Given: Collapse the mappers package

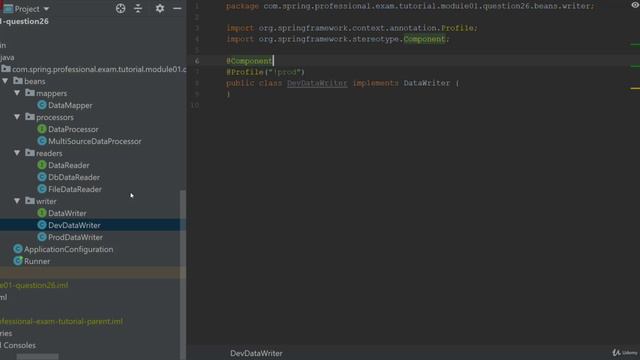Looking at the screenshot, I should pos(17,93).
